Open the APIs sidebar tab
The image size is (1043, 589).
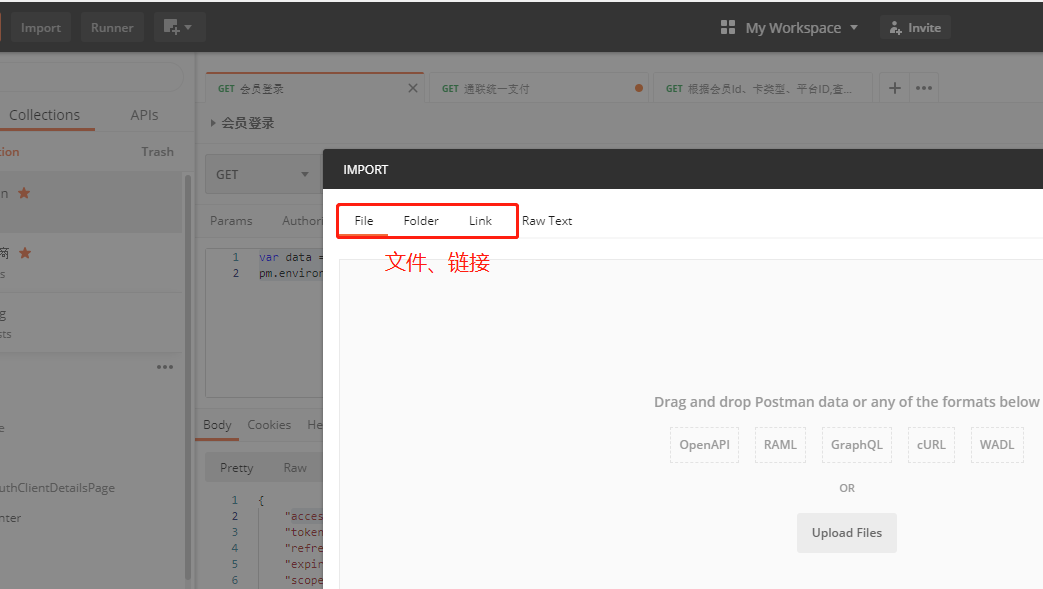click(x=144, y=115)
